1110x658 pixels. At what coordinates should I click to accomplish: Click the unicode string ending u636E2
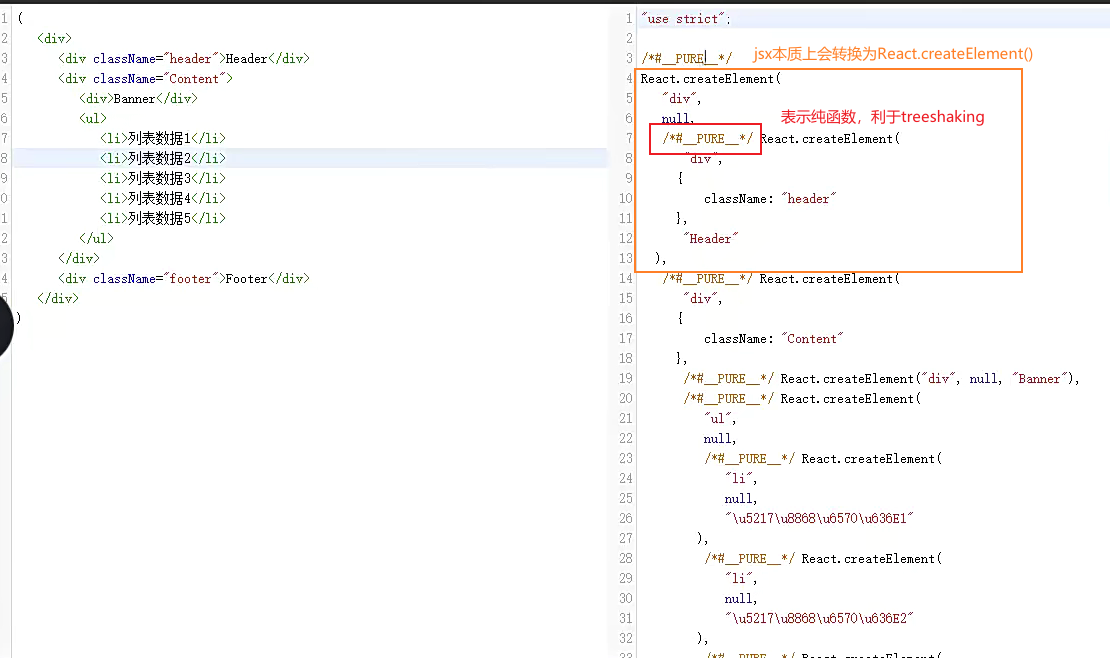[x=819, y=618]
